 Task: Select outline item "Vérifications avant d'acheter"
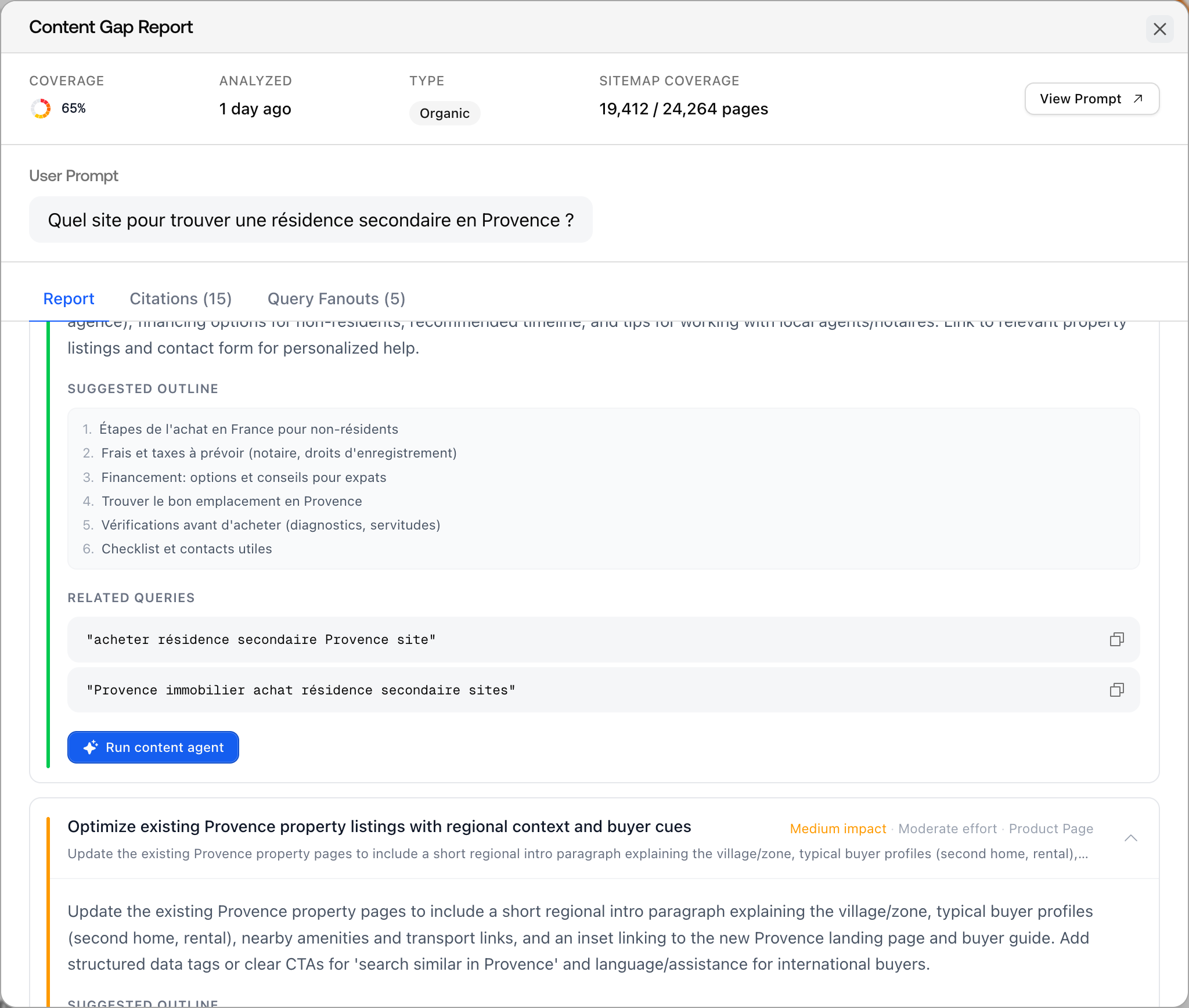271,525
